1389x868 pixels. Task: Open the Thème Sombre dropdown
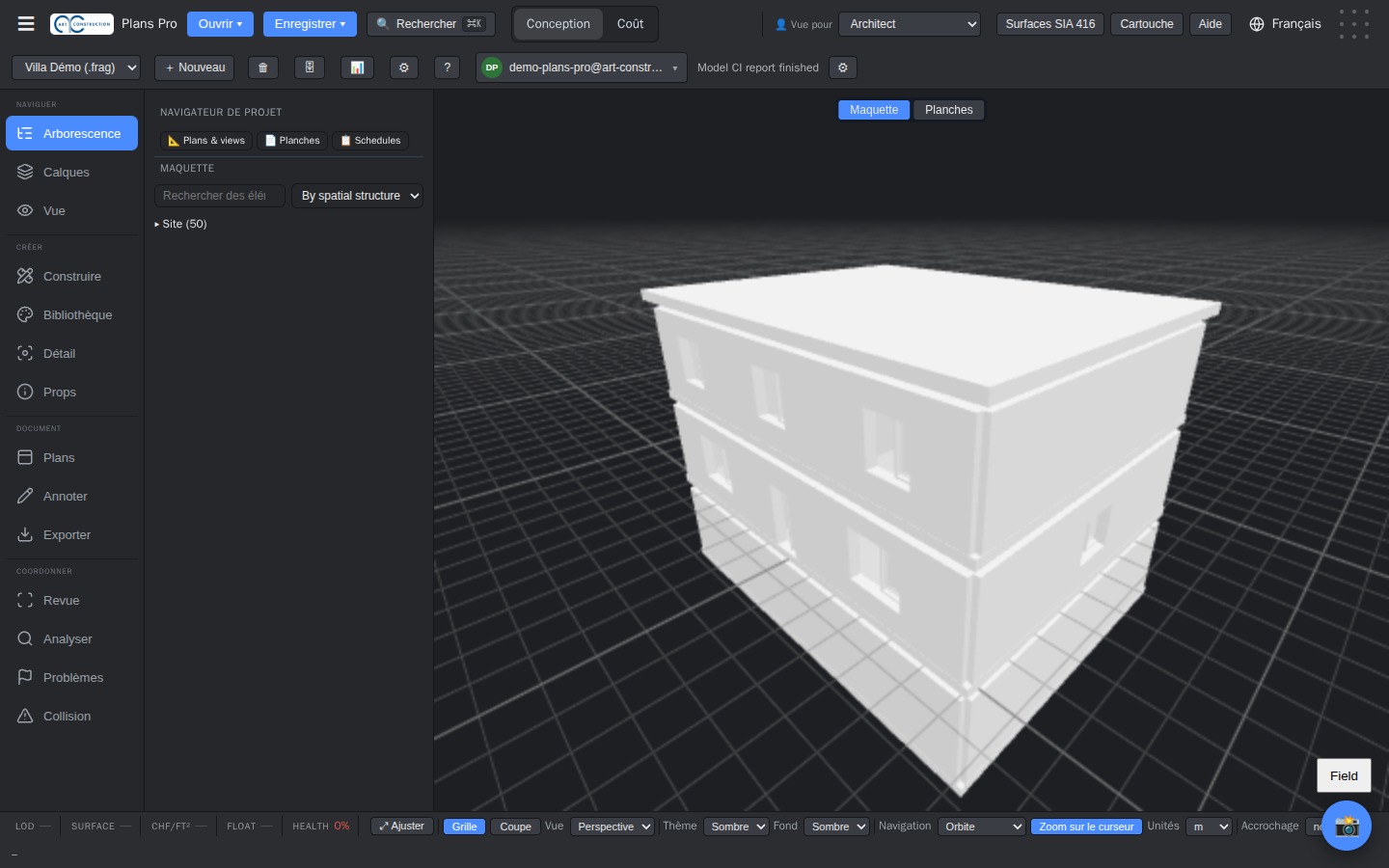pos(736,827)
